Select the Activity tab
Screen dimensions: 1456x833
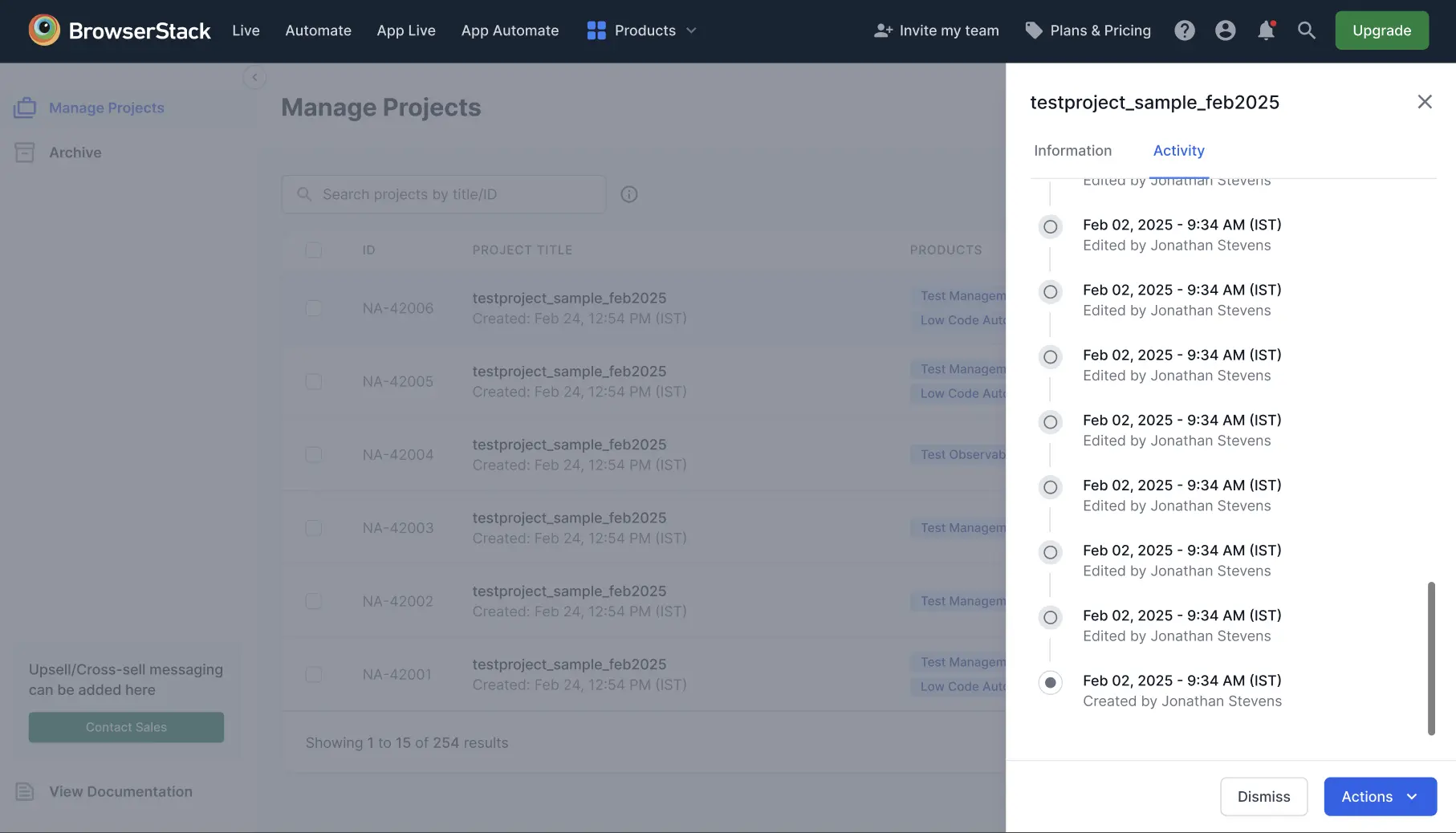pos(1178,151)
